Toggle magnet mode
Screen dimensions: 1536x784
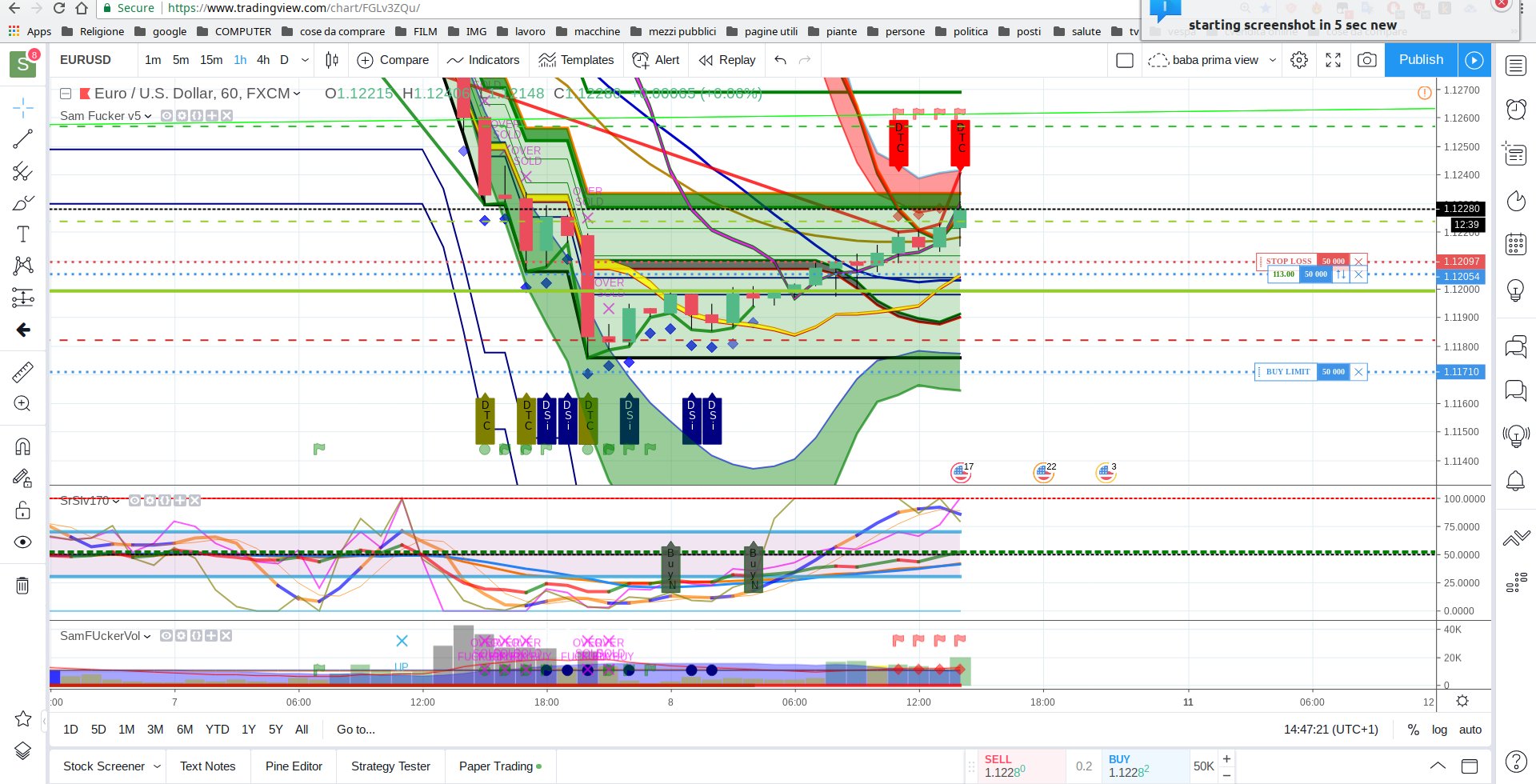22,446
